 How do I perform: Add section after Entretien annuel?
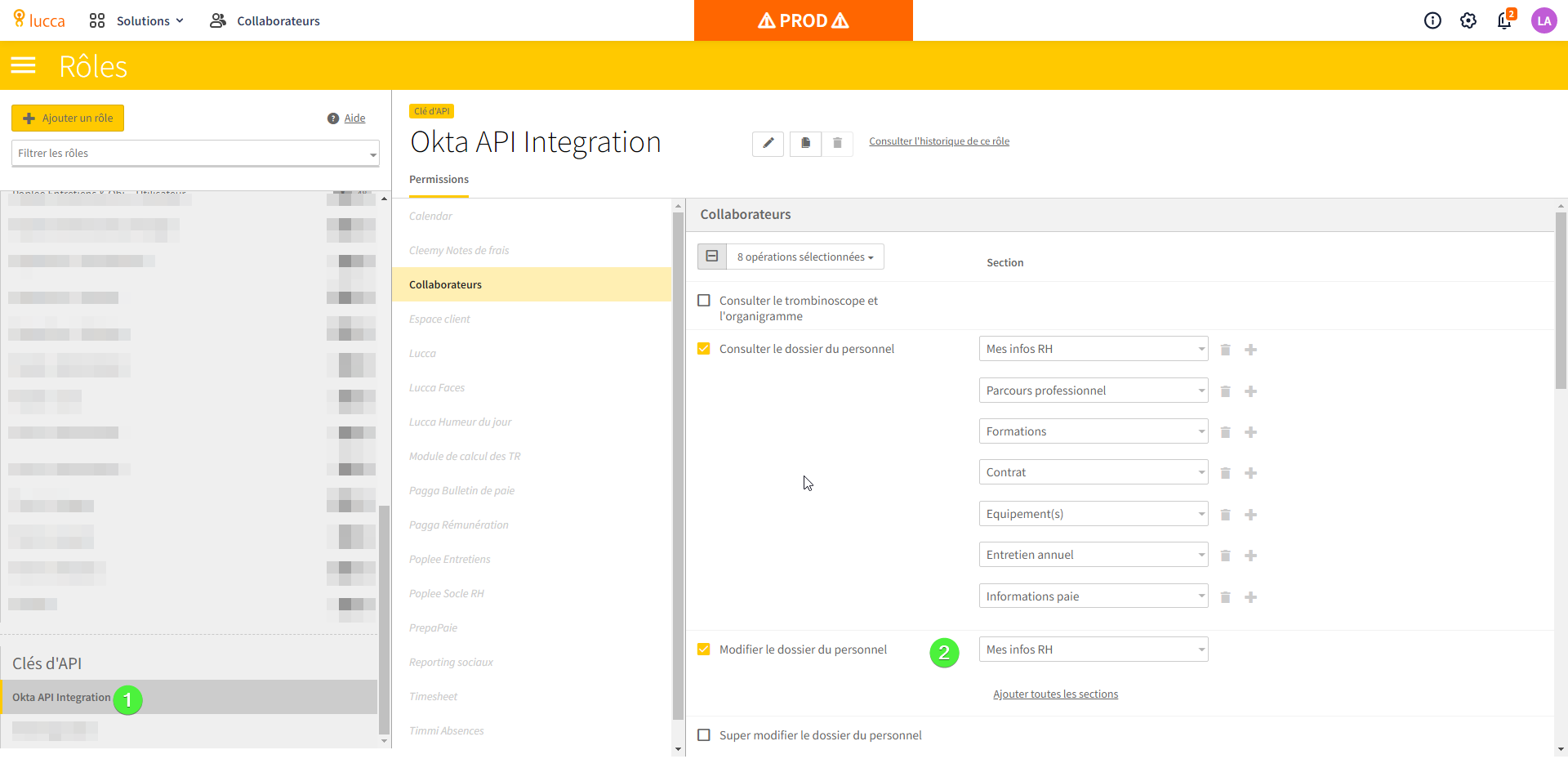click(1250, 556)
